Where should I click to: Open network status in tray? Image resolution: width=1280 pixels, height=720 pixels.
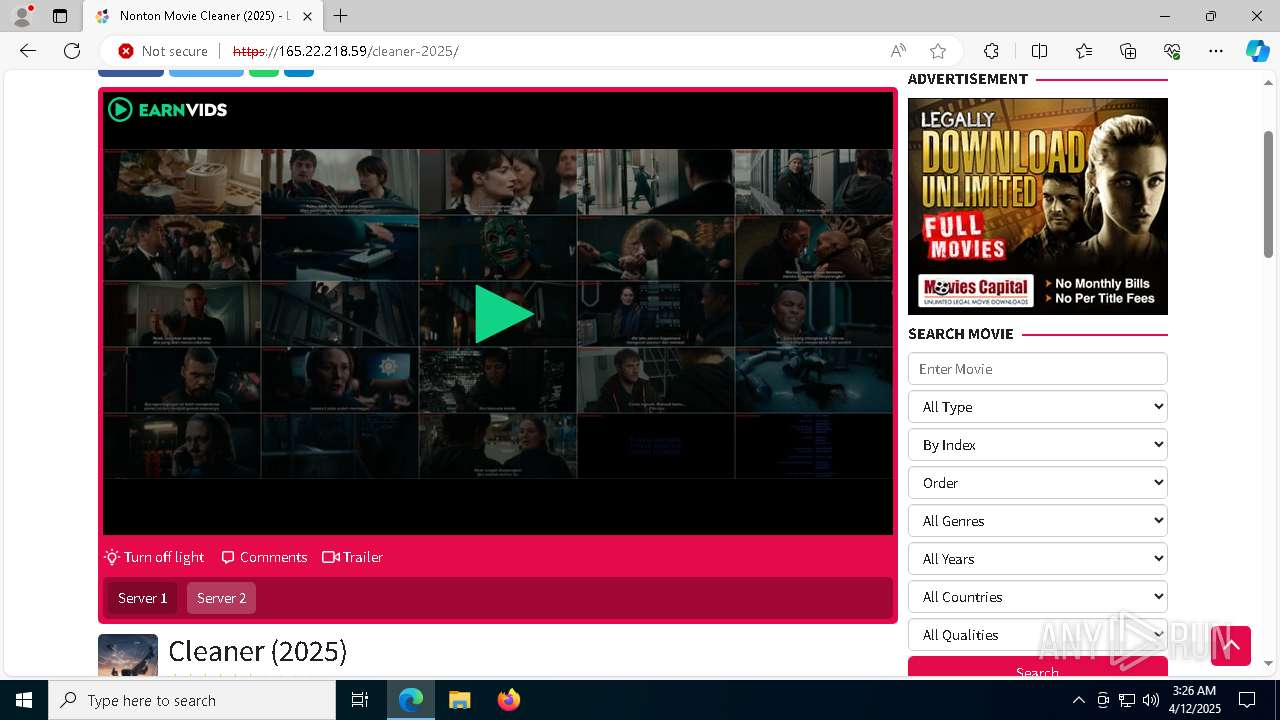click(x=1127, y=700)
